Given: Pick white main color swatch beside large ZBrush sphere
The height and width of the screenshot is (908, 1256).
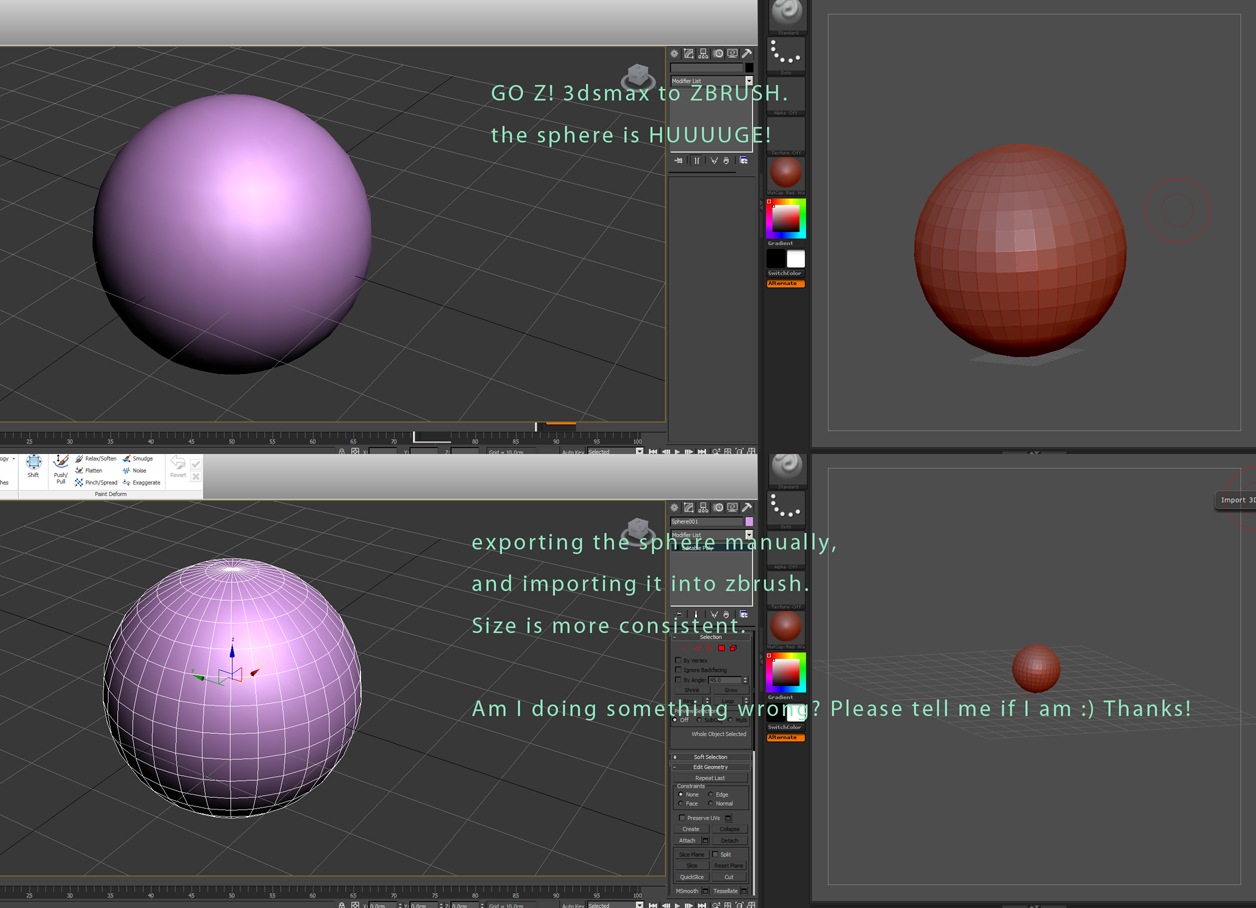Looking at the screenshot, I should 795,259.
